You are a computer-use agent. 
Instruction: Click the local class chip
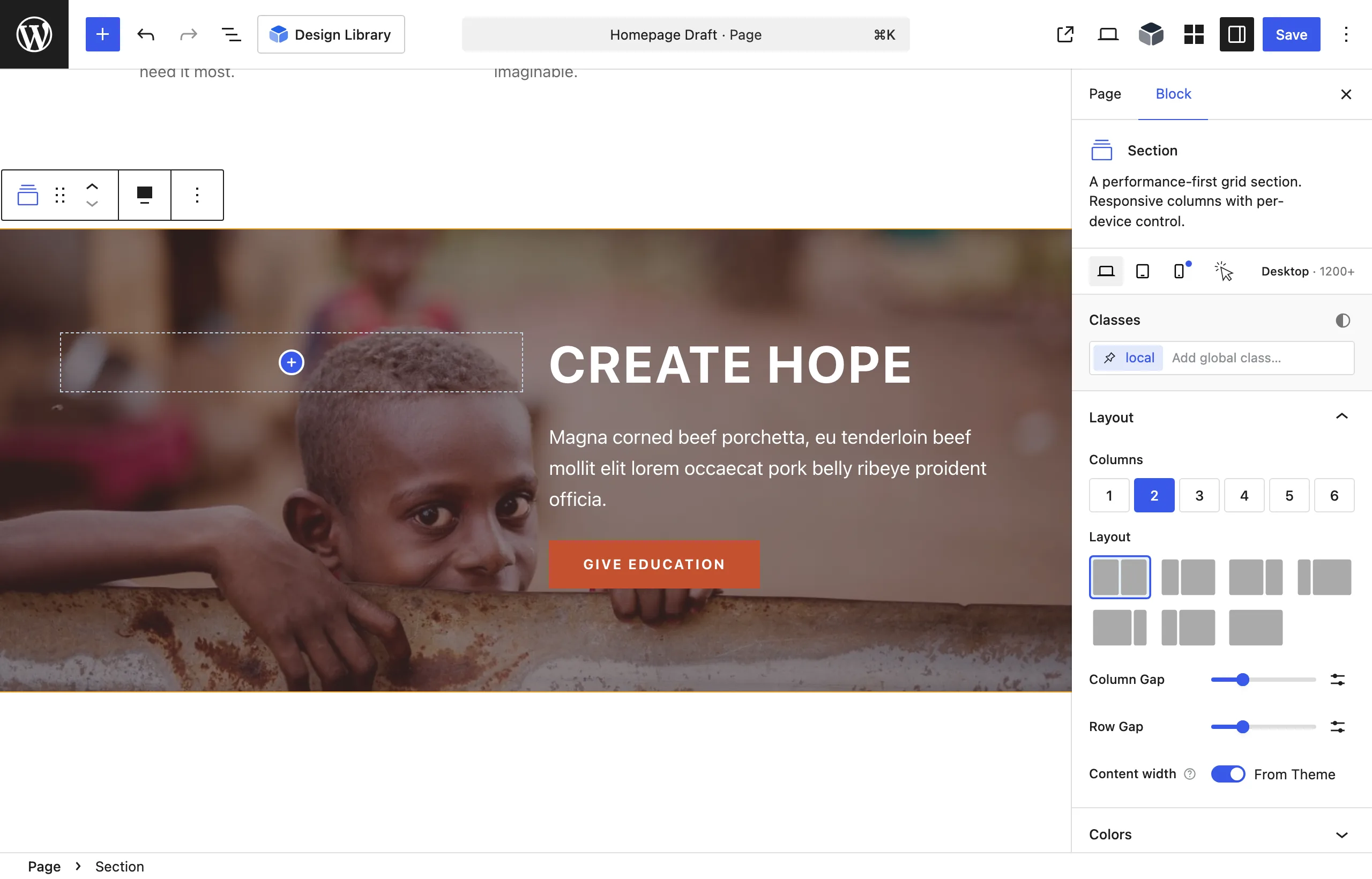pos(1128,358)
